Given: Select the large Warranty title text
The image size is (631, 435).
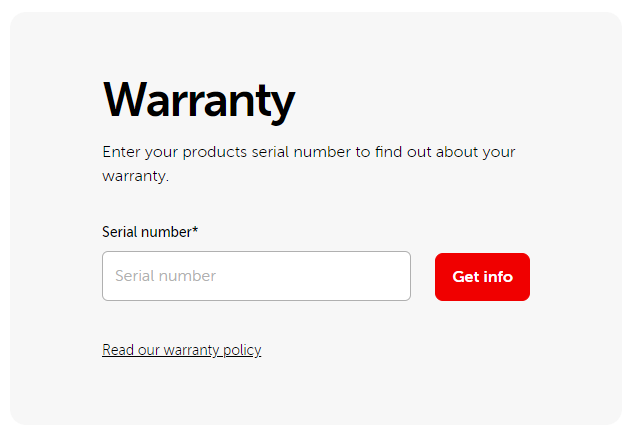Looking at the screenshot, I should pyautogui.click(x=199, y=100).
